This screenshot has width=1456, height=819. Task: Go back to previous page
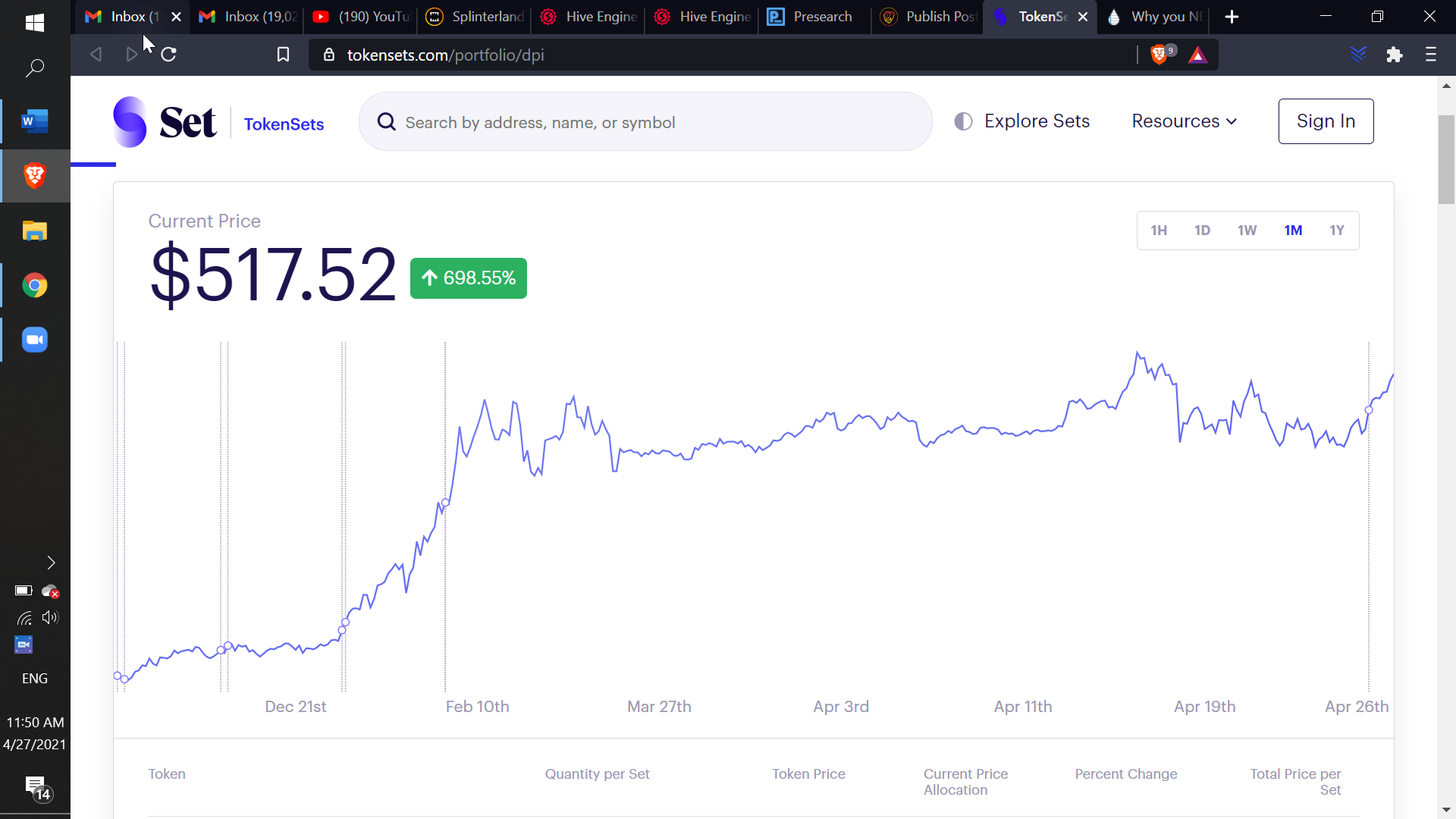click(x=96, y=55)
